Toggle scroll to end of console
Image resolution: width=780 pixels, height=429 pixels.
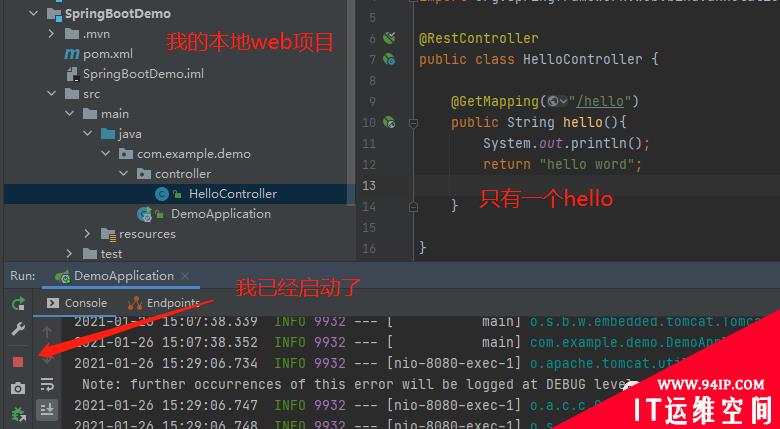[47, 409]
